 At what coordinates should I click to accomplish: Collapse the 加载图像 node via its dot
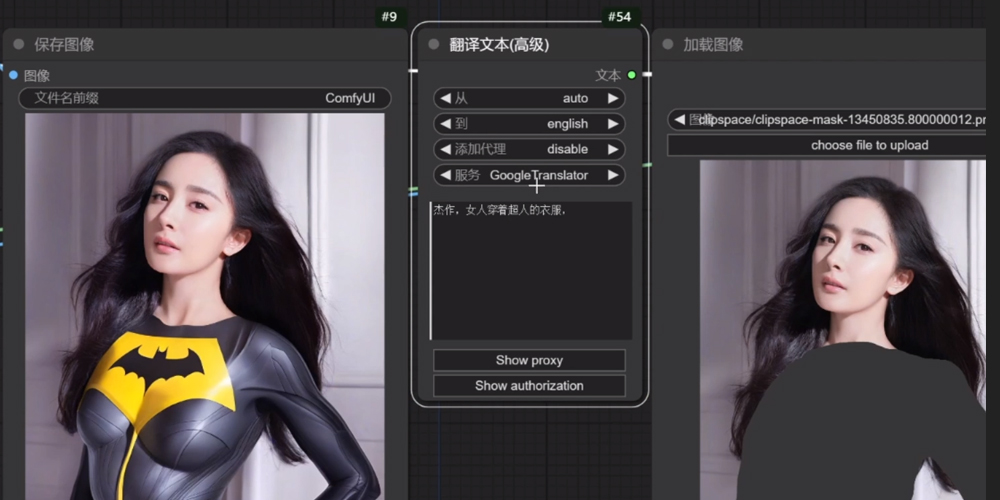pos(668,44)
